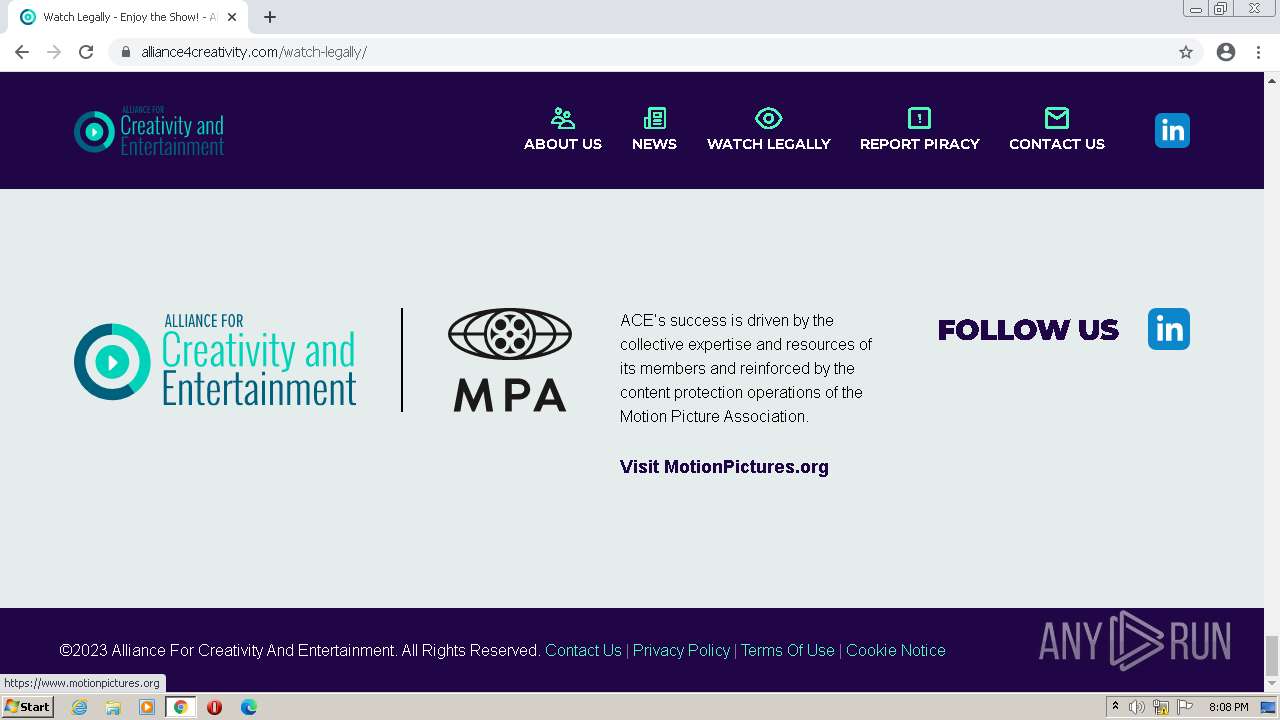This screenshot has width=1280, height=720.
Task: Go to Watch Legally page
Action: (x=768, y=130)
